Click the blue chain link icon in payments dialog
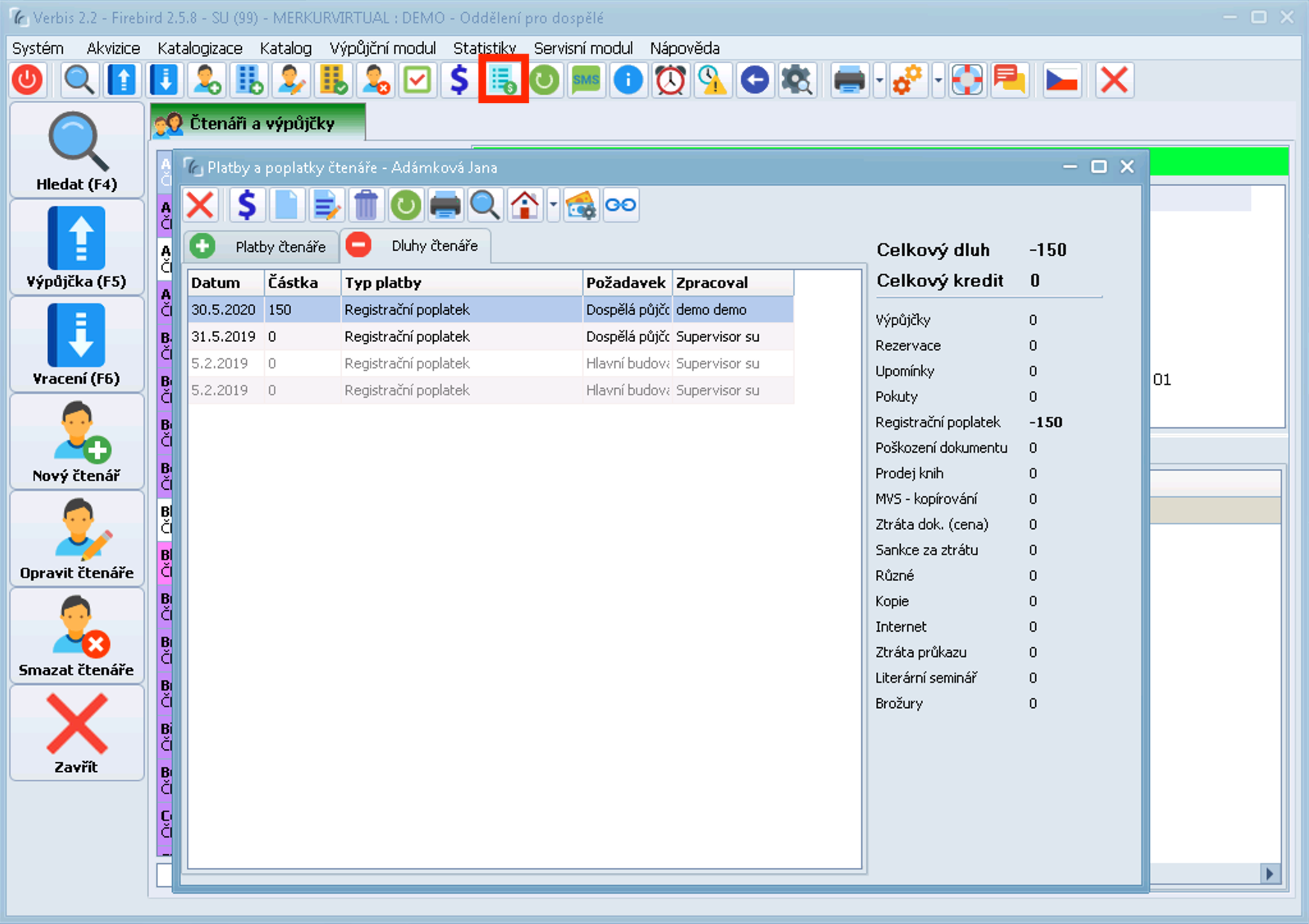Viewport: 1309px width, 924px height. click(621, 205)
